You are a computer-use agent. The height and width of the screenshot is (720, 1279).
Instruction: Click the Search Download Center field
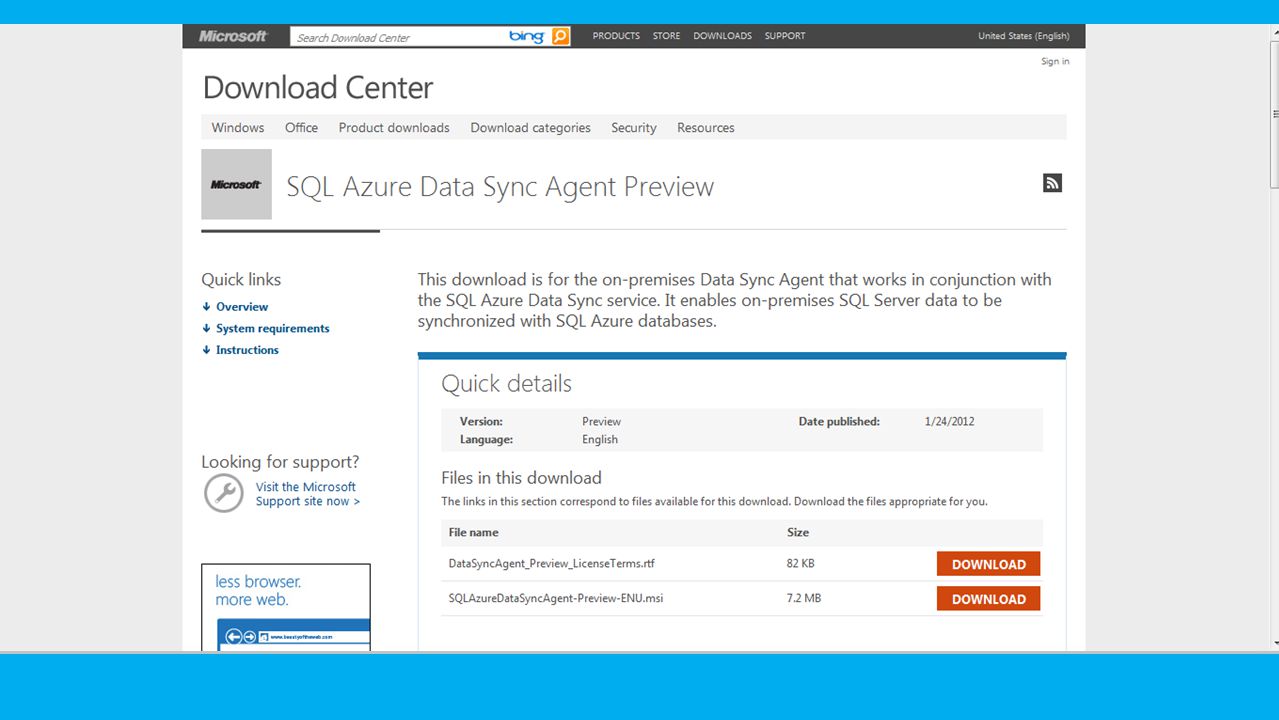[x=400, y=37]
